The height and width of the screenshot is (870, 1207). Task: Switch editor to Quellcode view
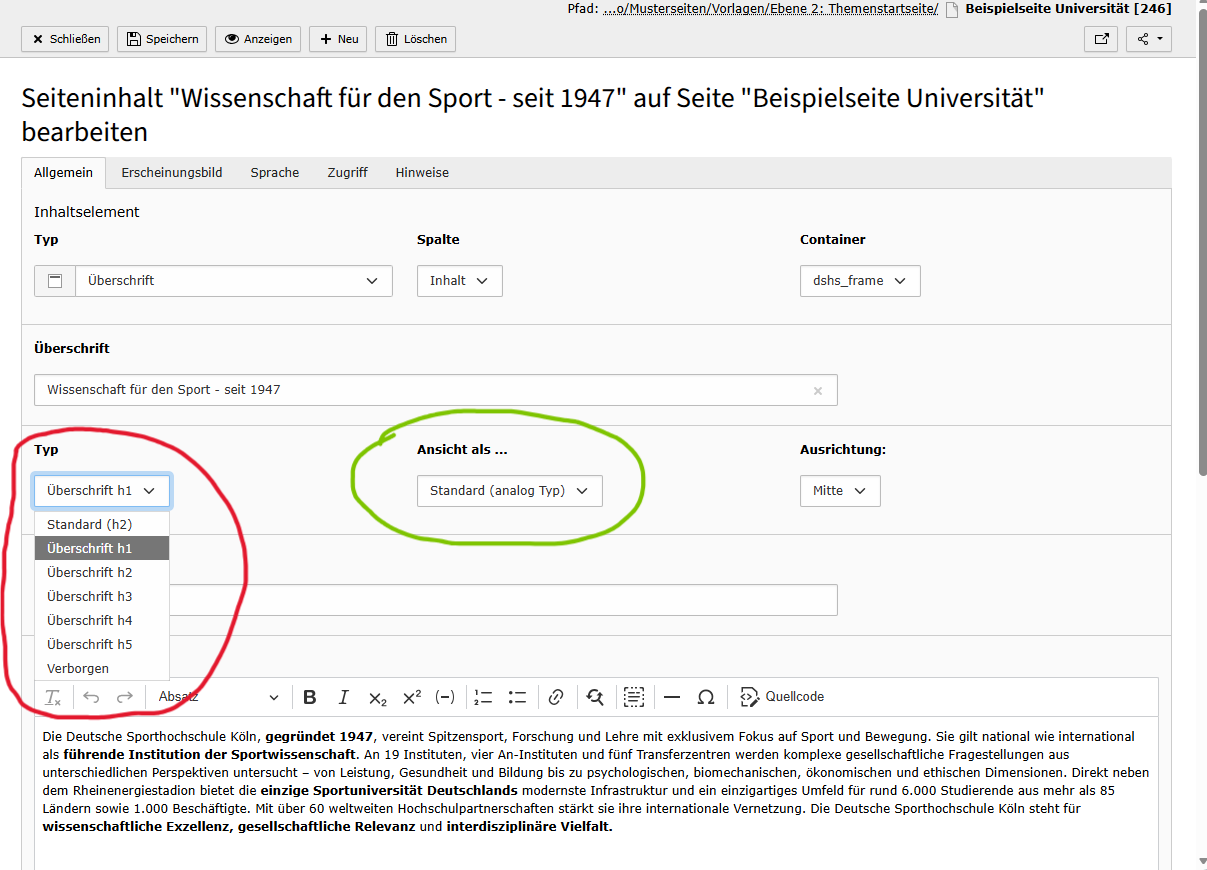tap(782, 697)
